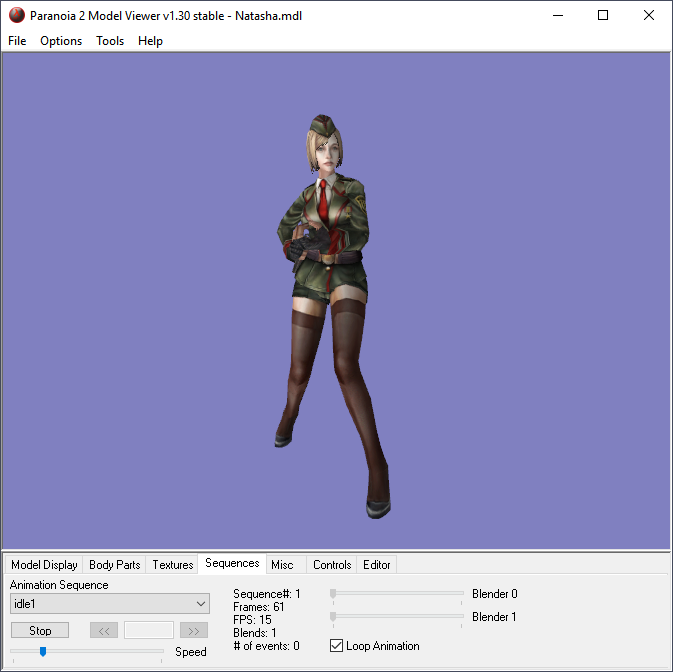Maximize the Model Viewer window
Viewport: 673px width, 672px height.
click(x=603, y=15)
